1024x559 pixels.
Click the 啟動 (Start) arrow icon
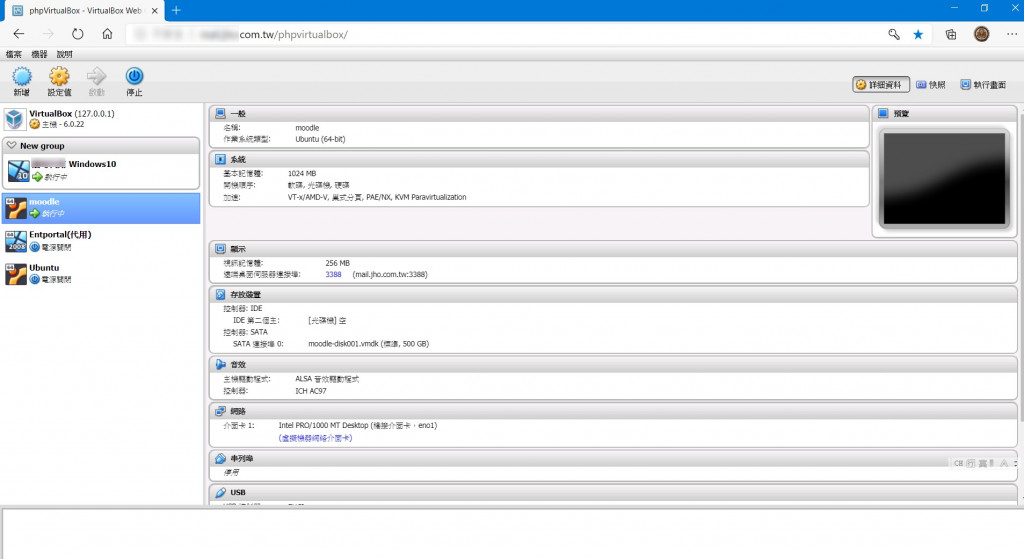pyautogui.click(x=97, y=76)
